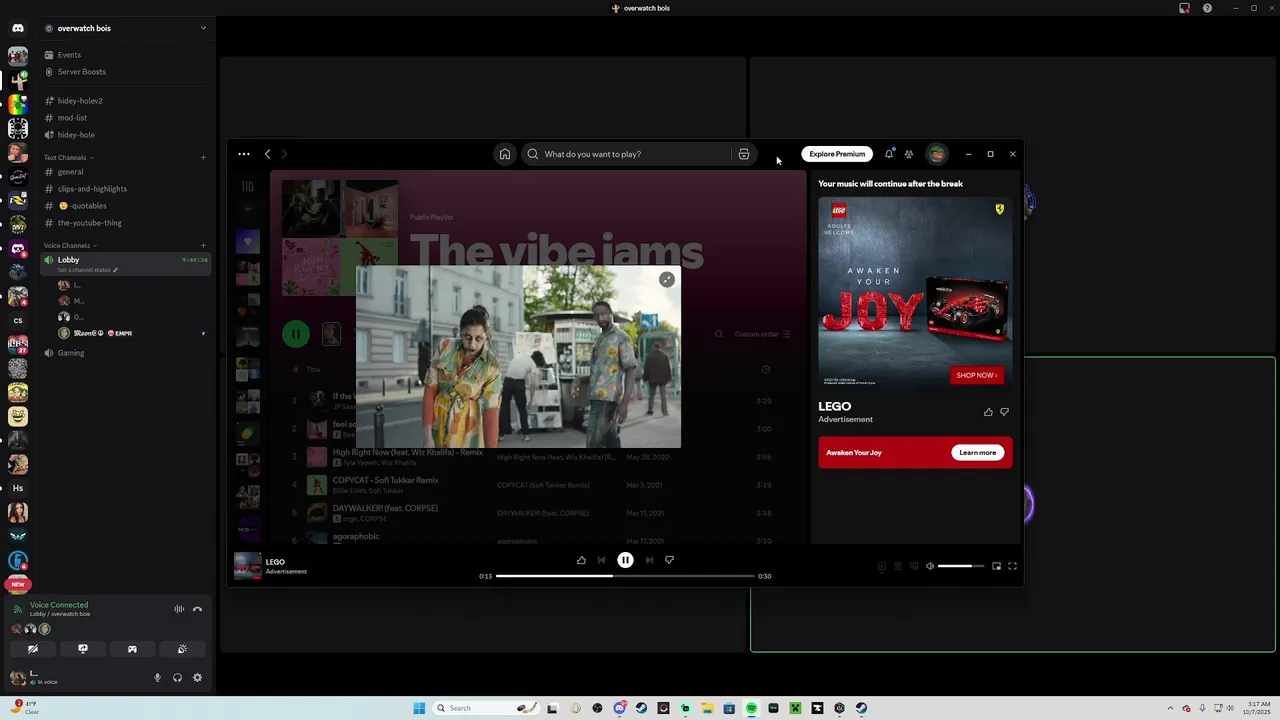Open hidey-holev2 channel

click(x=126, y=101)
